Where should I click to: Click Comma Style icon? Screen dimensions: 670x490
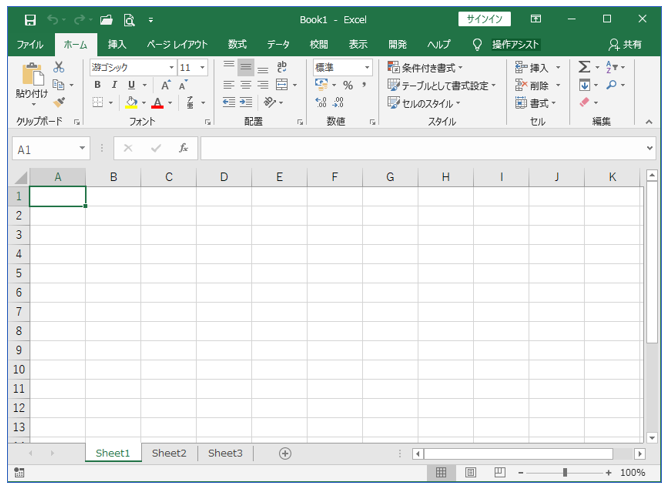coord(364,85)
